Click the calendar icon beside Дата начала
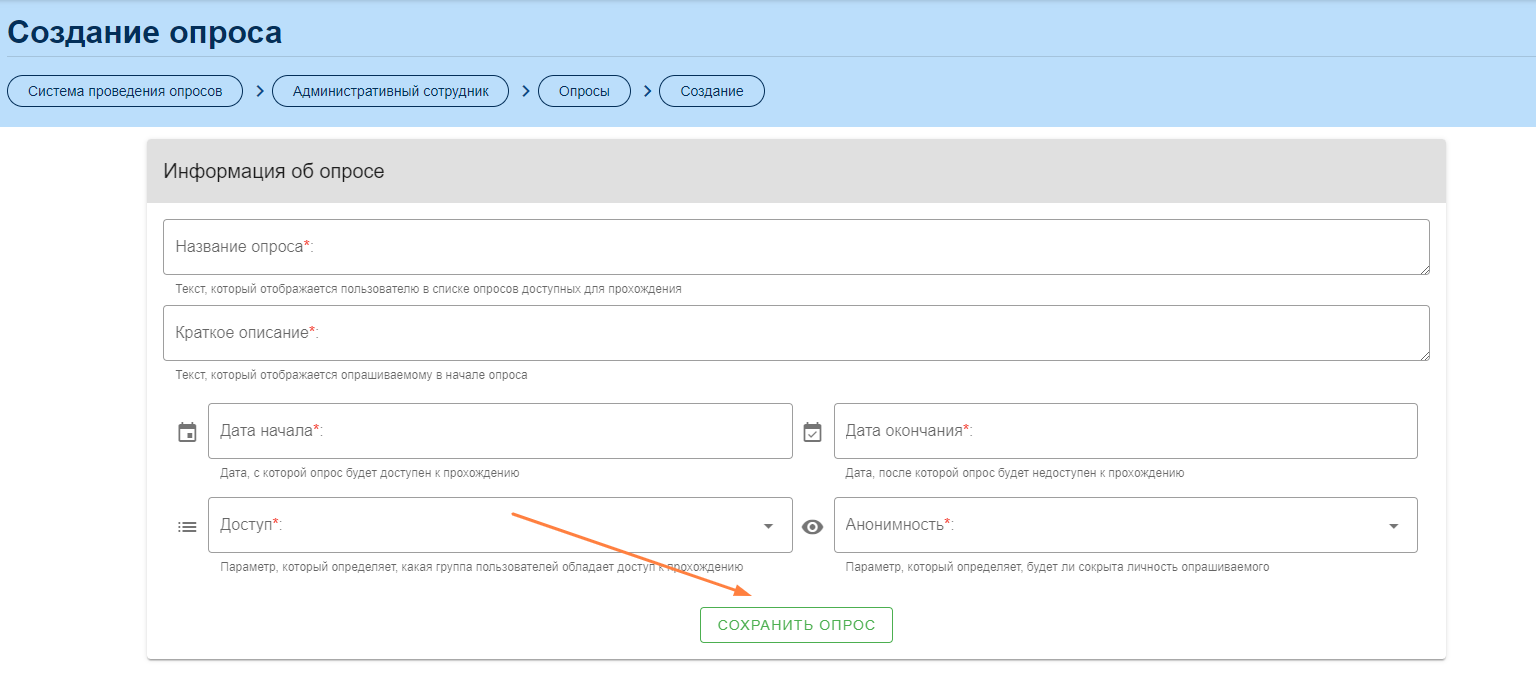This screenshot has height=682, width=1536. (187, 432)
